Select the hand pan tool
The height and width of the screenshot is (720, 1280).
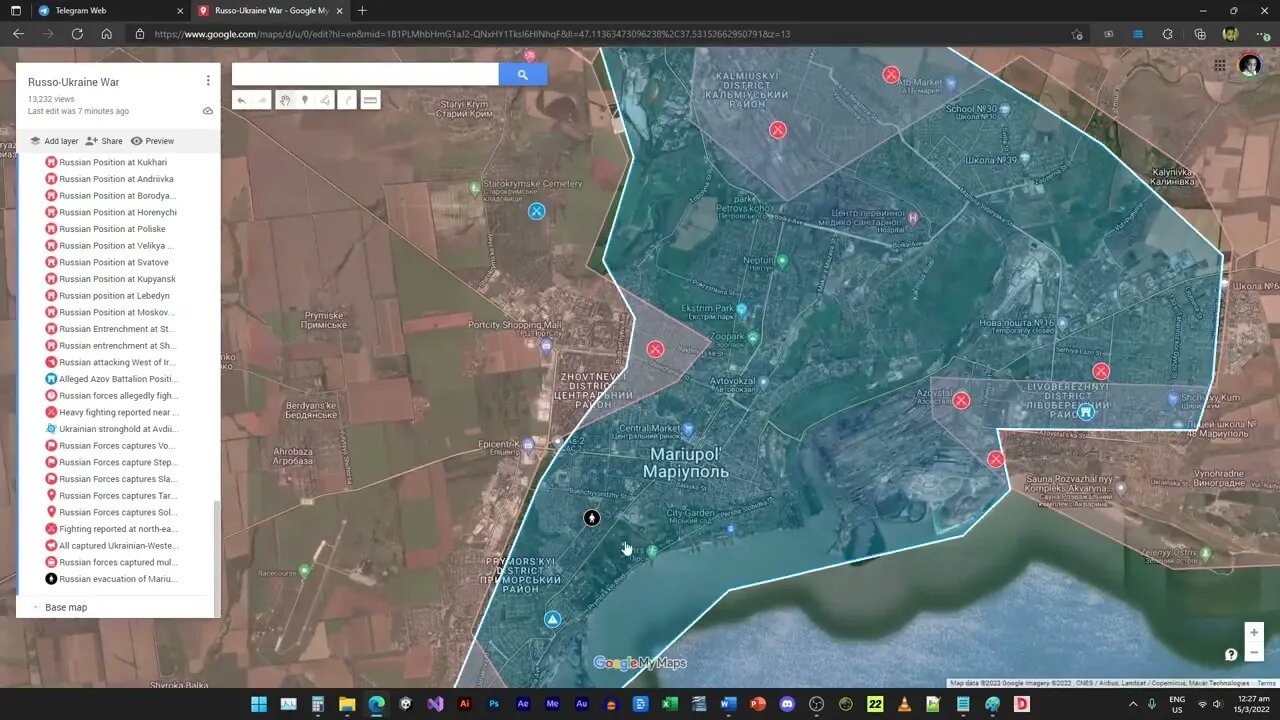coord(285,100)
